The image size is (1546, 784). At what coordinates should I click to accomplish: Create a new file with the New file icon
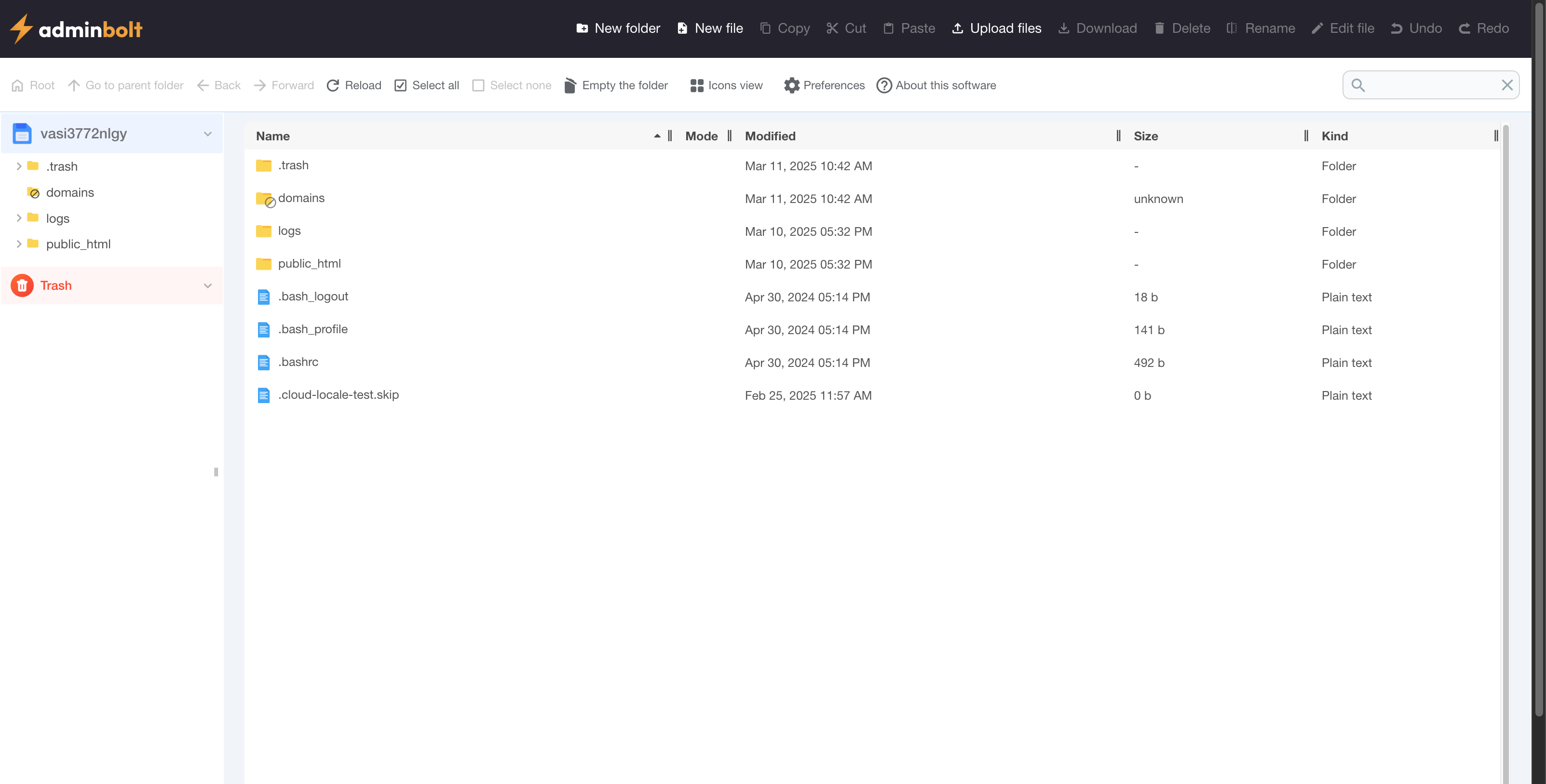click(x=682, y=28)
